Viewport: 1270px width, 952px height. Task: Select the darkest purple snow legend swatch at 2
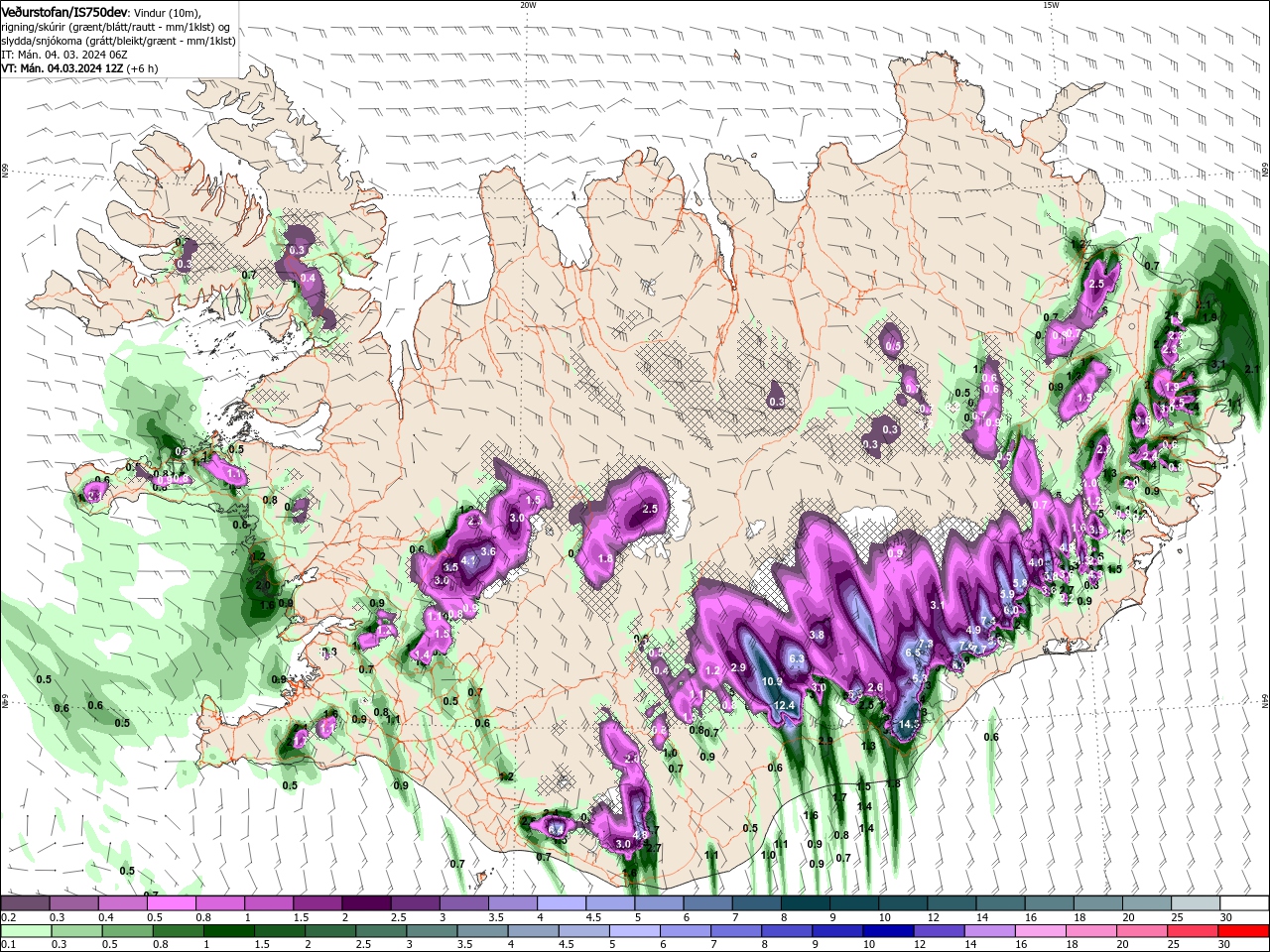click(365, 903)
